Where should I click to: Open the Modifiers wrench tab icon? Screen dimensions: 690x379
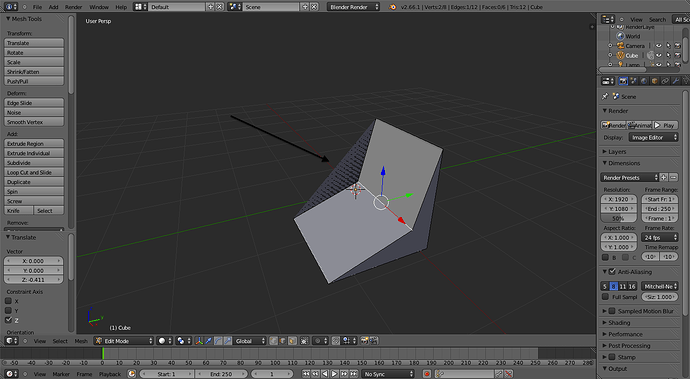click(x=676, y=81)
